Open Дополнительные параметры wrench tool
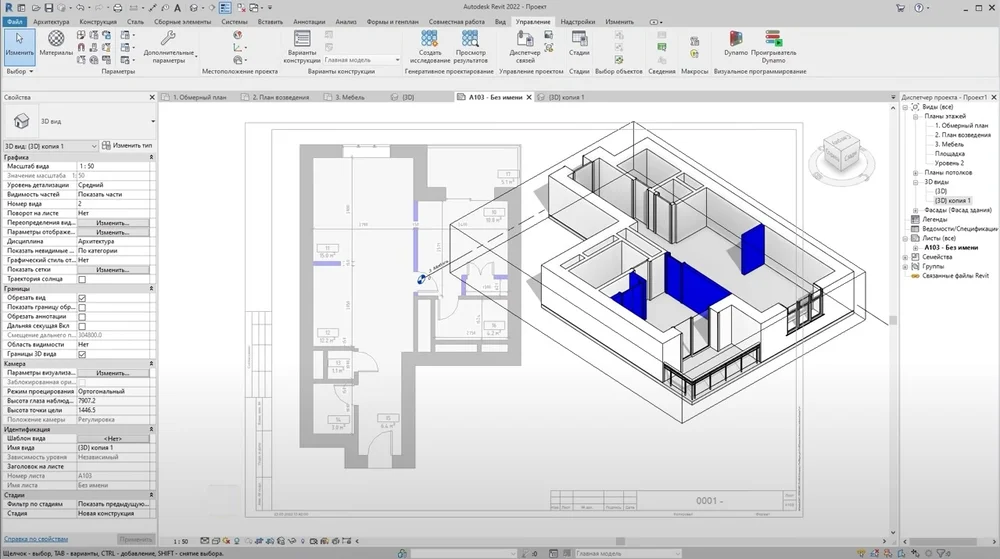The height and width of the screenshot is (559, 1000). (x=168, y=47)
